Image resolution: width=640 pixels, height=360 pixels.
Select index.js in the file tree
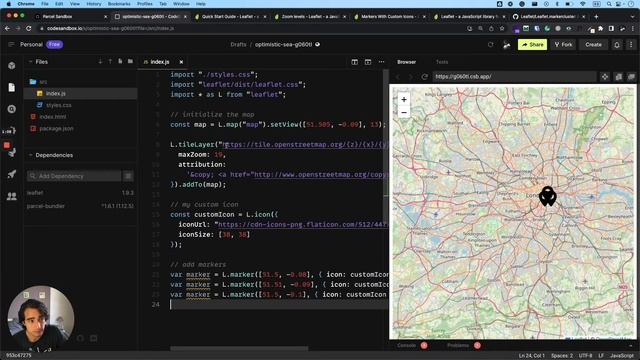pos(81,93)
